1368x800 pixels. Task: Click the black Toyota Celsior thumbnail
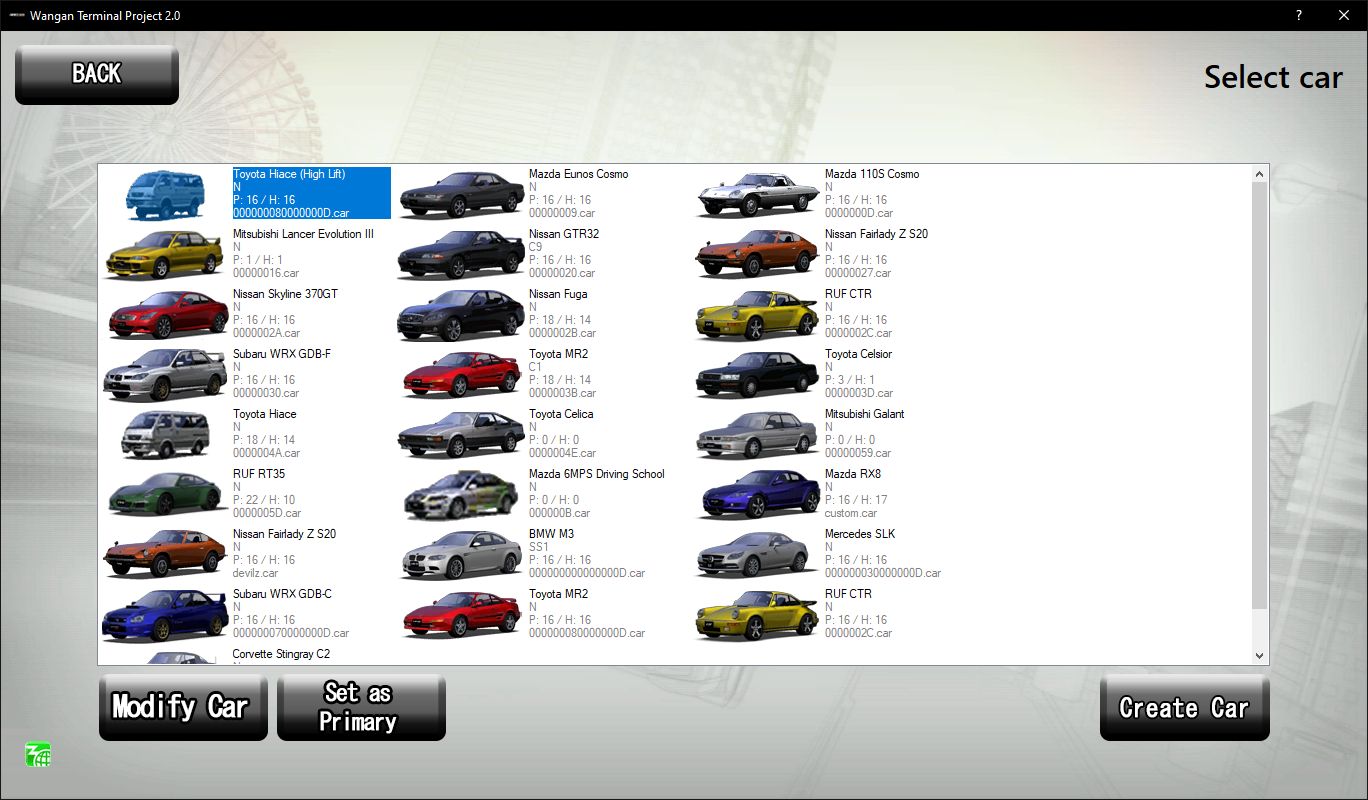point(757,374)
